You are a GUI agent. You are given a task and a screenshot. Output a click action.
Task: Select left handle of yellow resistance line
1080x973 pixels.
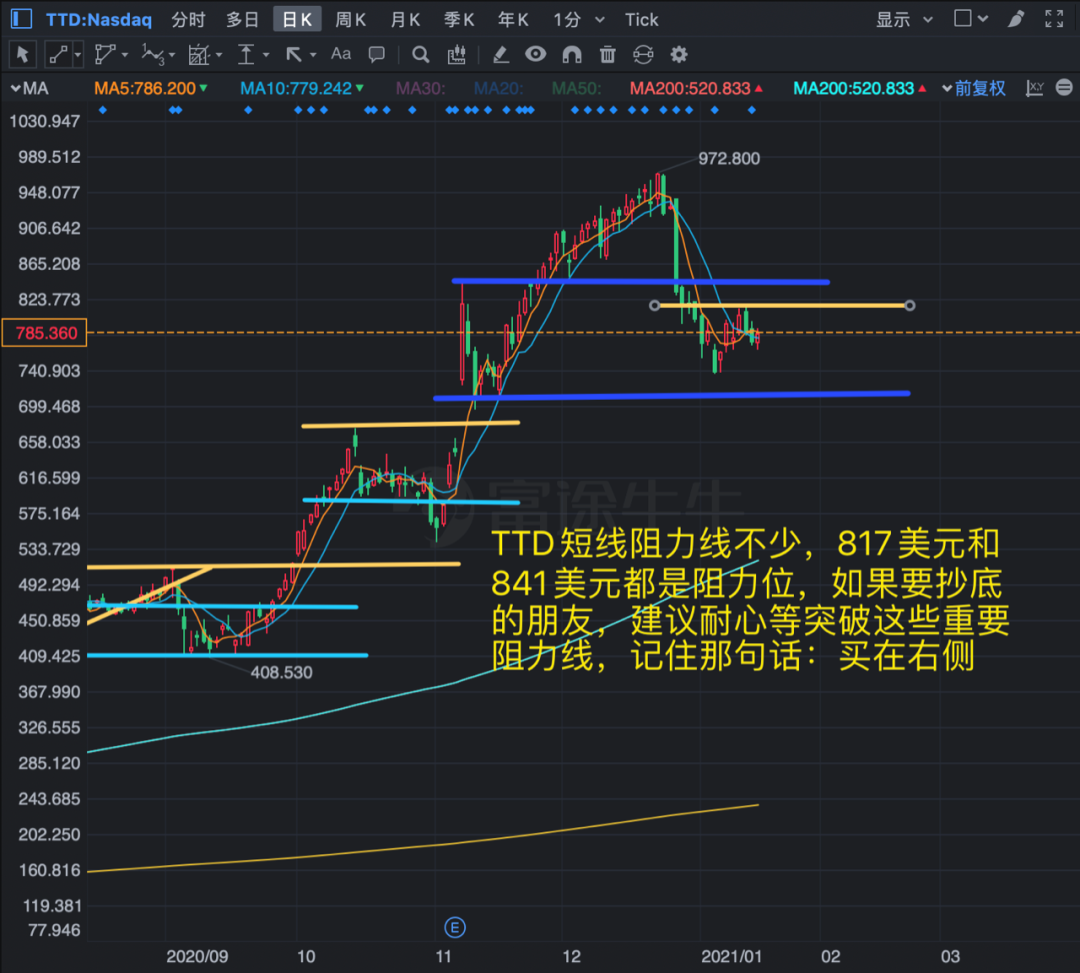click(654, 305)
